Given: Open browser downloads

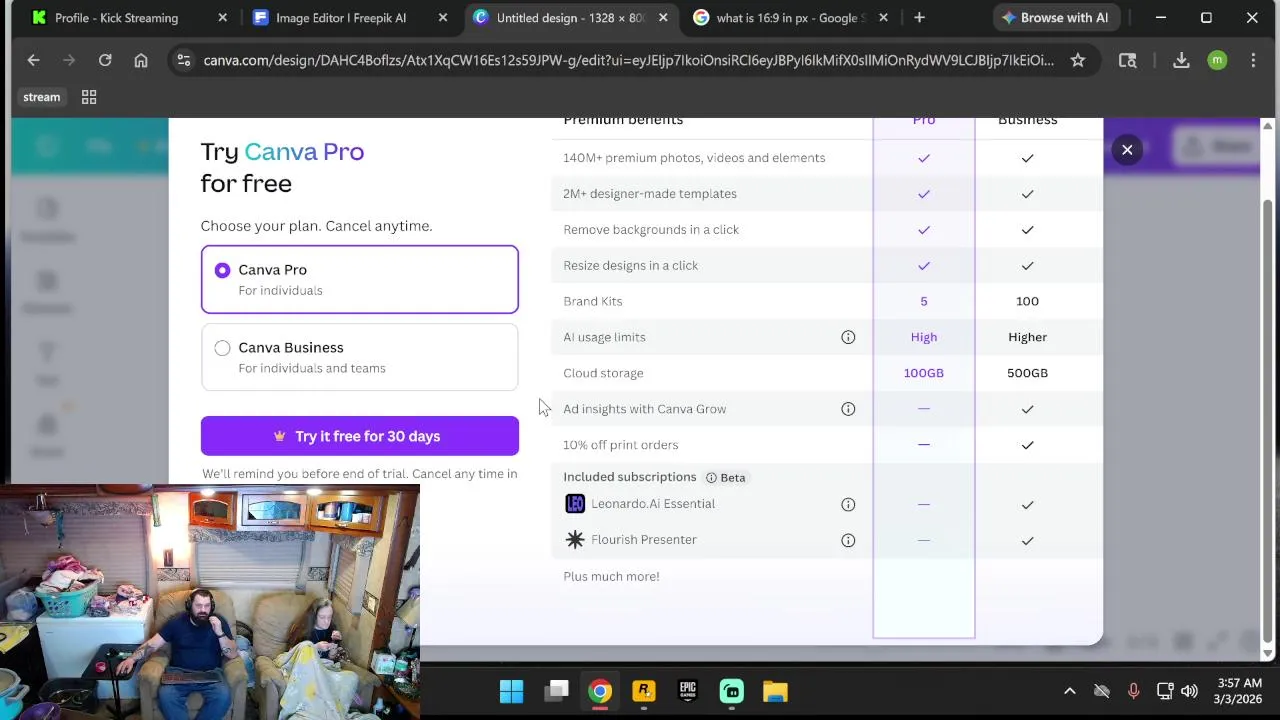Looking at the screenshot, I should pos(1181,61).
